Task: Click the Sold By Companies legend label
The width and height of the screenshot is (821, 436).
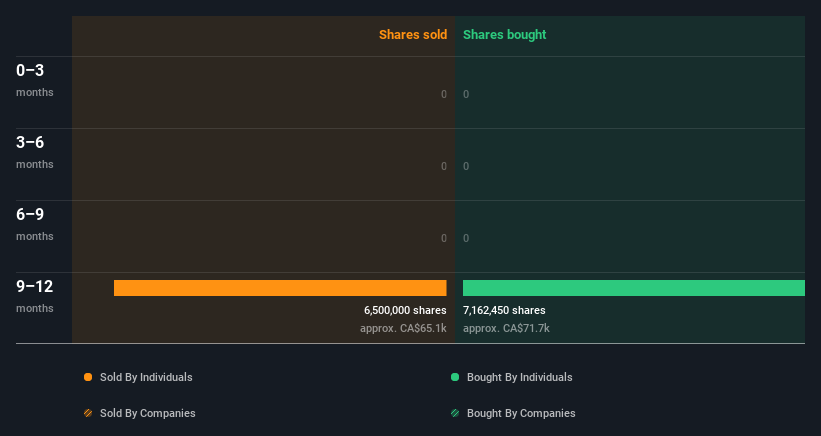Action: [x=148, y=413]
